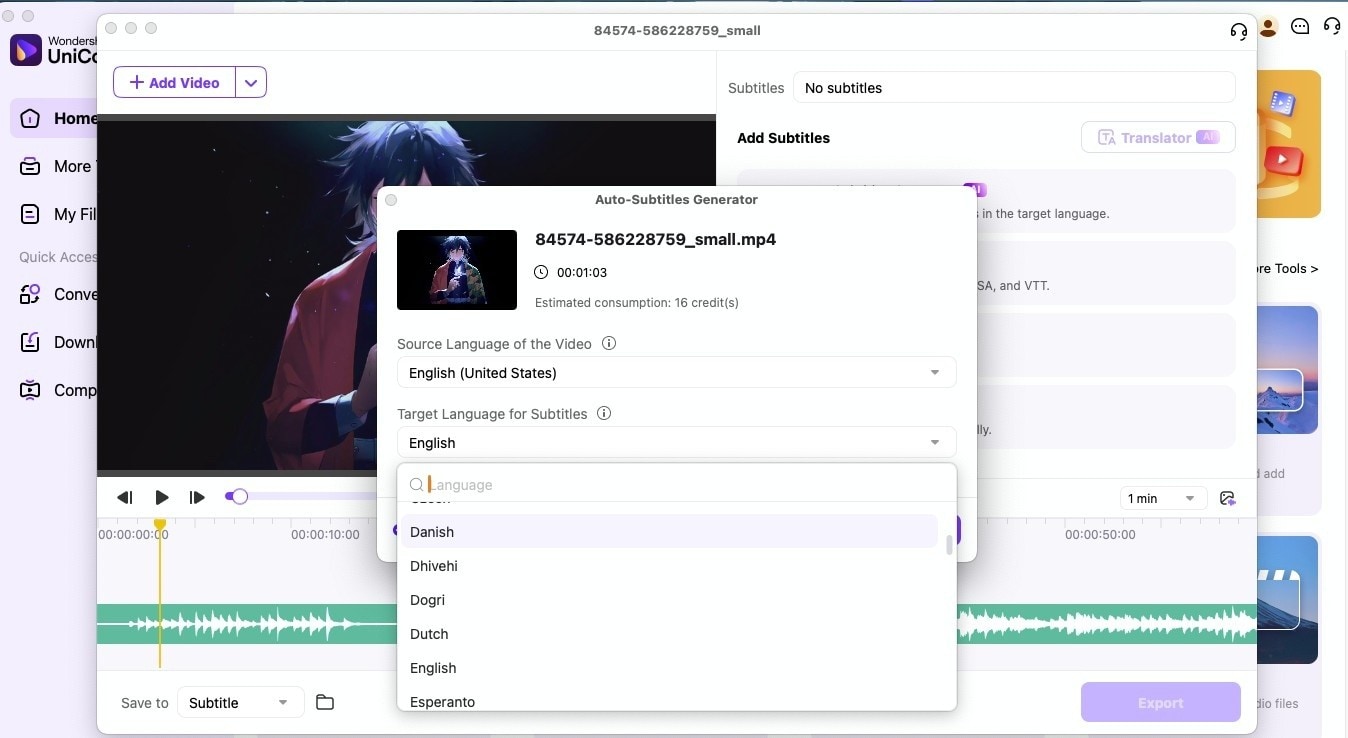Click the Language search field
This screenshot has height=738, width=1348.
point(676,484)
